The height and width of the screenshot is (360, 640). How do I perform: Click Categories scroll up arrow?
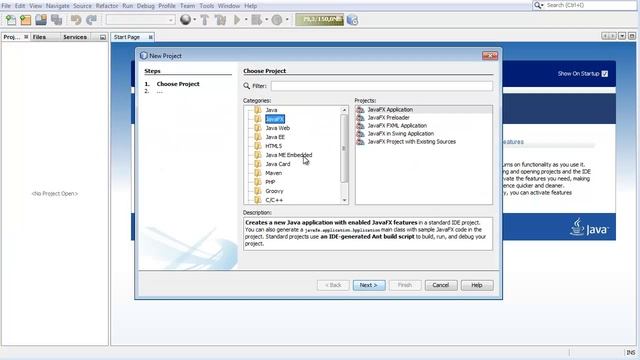344,110
